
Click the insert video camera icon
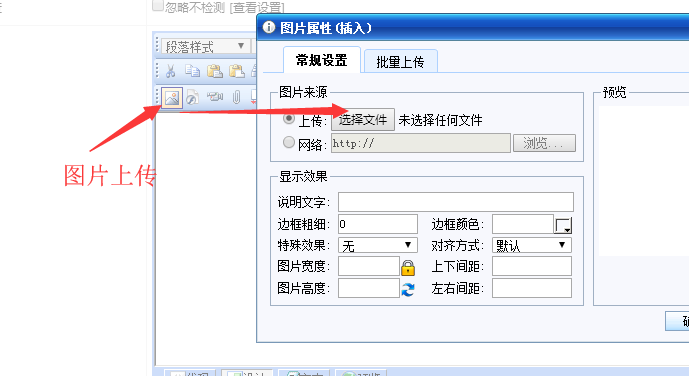coord(215,96)
